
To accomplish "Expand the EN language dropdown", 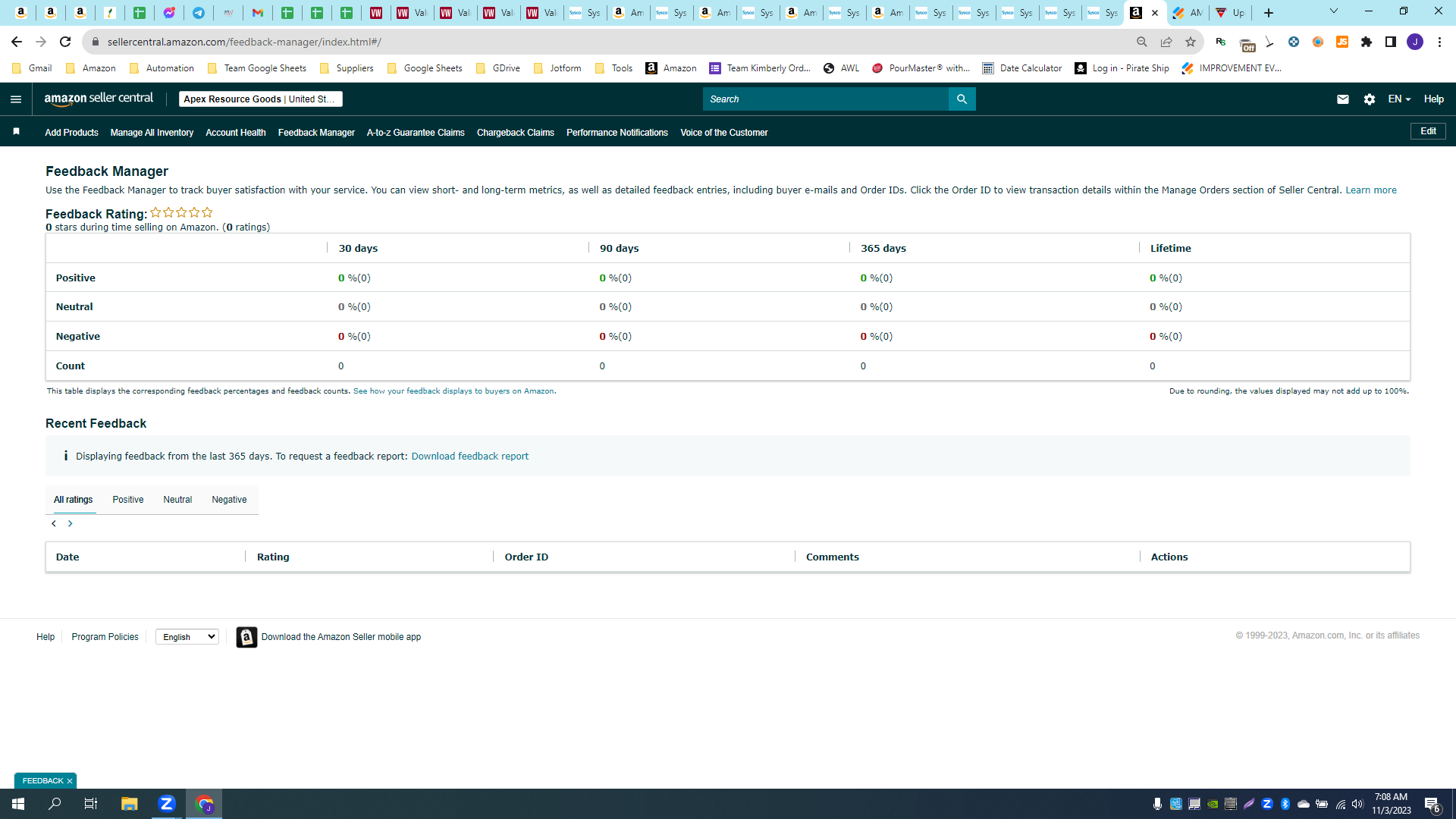I will [x=1398, y=99].
